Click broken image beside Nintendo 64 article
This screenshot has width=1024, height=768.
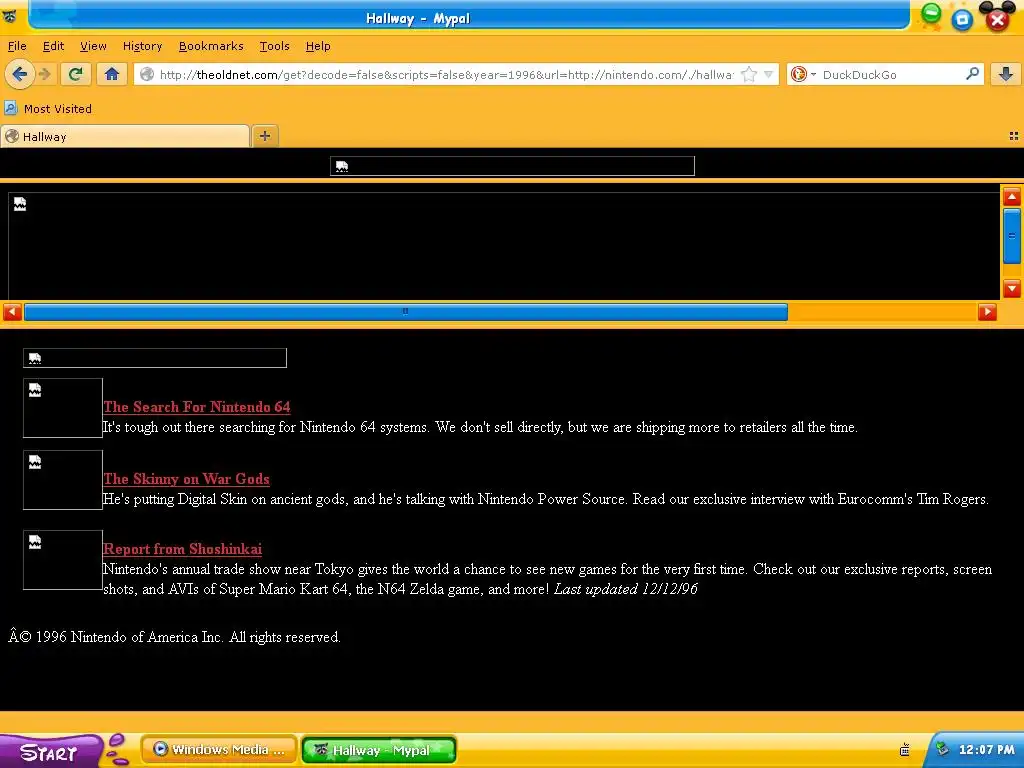point(63,408)
